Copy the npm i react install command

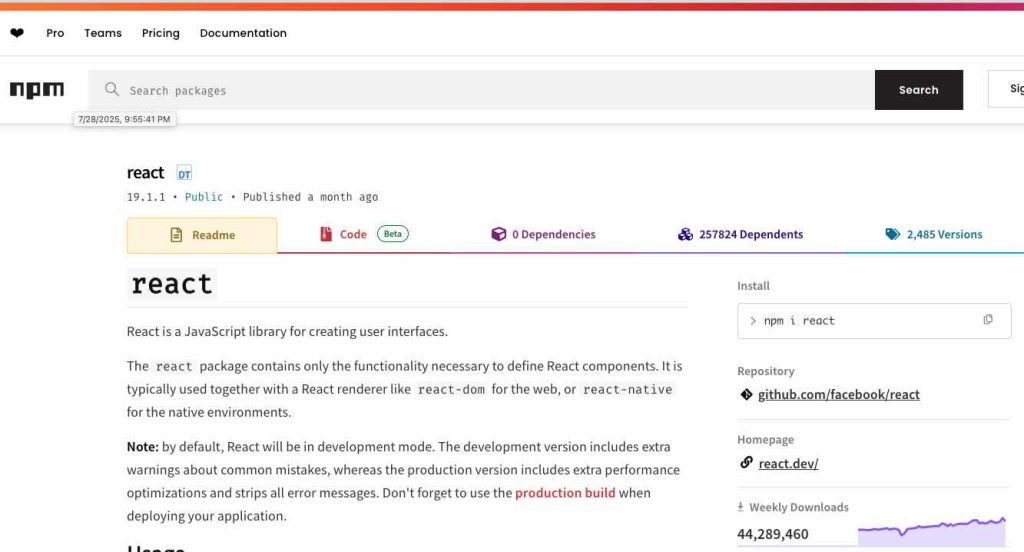pyautogui.click(x=987, y=319)
